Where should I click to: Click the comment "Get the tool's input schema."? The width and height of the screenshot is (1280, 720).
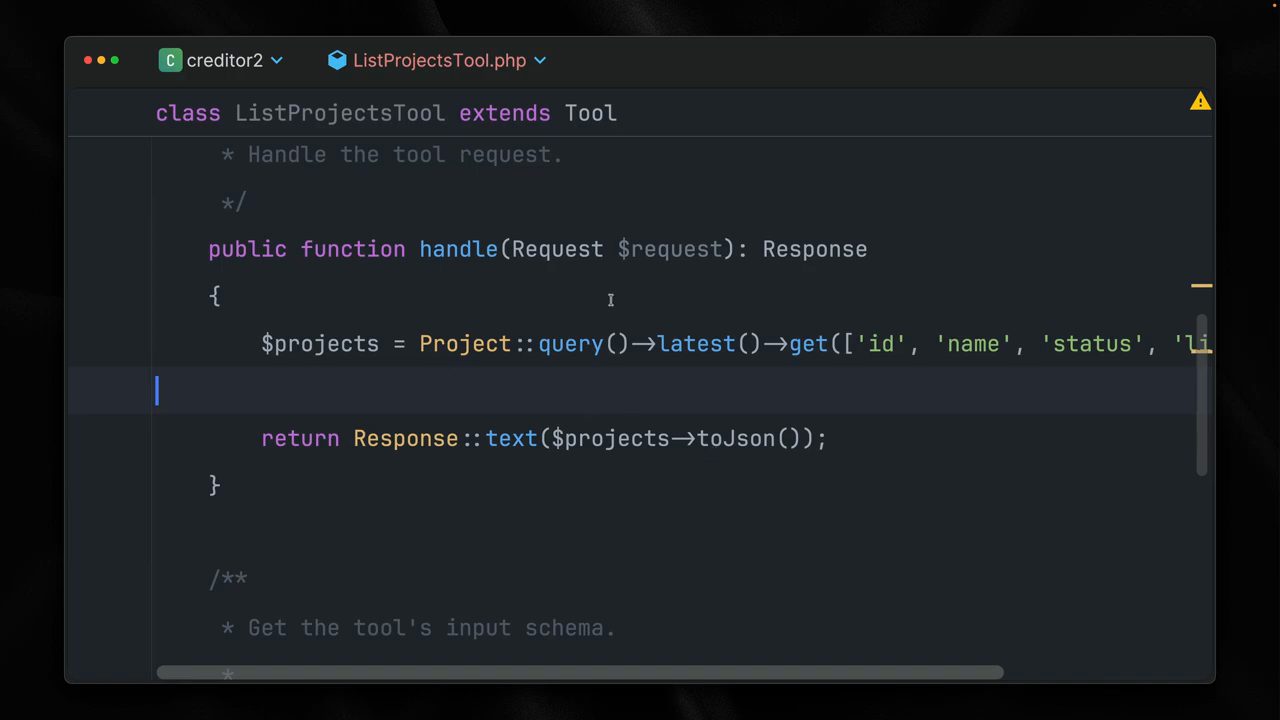click(431, 628)
